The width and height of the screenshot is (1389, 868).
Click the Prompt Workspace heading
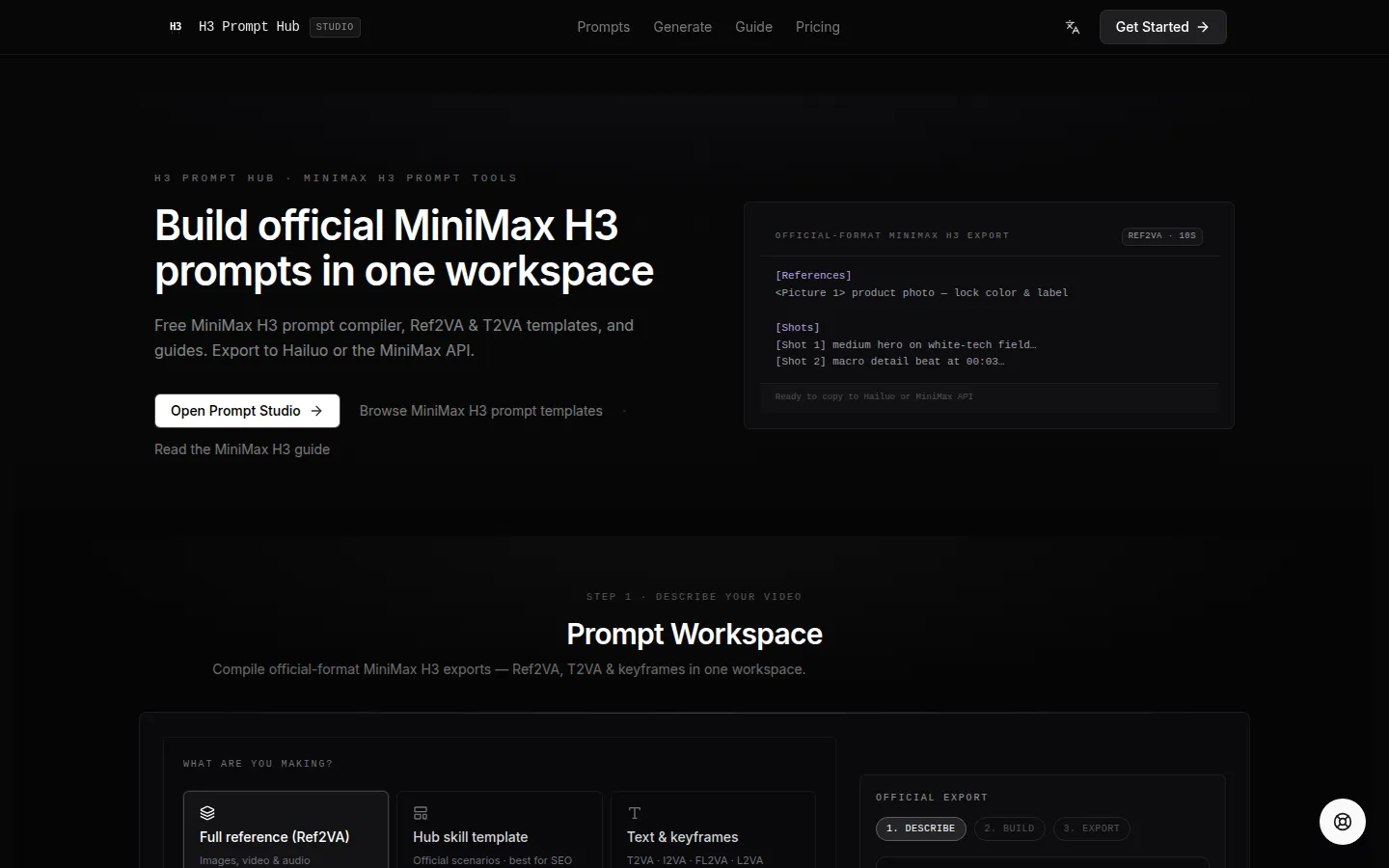pos(694,634)
